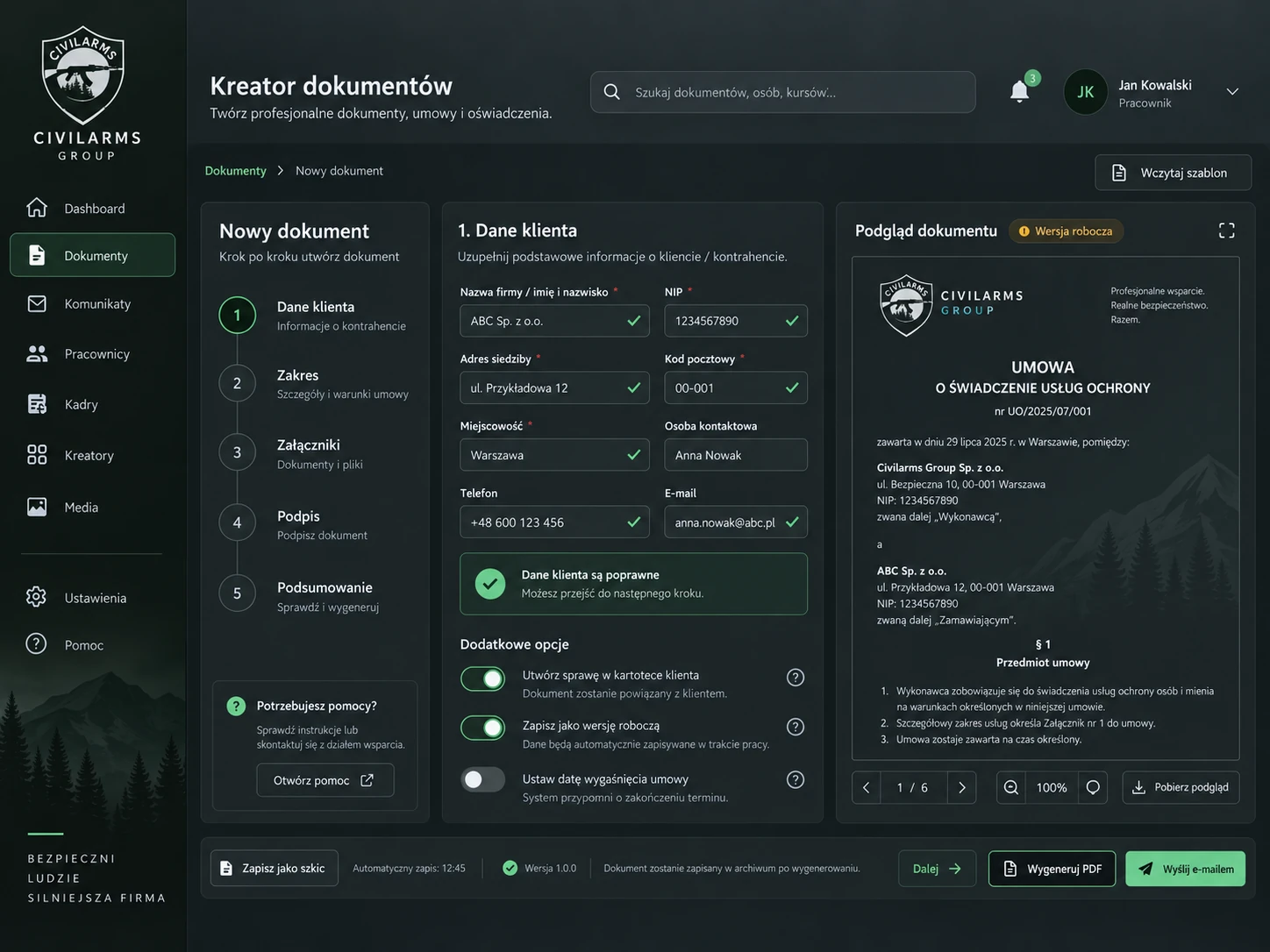This screenshot has height=952, width=1270.
Task: Expand the Jan Kowalski user menu
Action: [1232, 92]
